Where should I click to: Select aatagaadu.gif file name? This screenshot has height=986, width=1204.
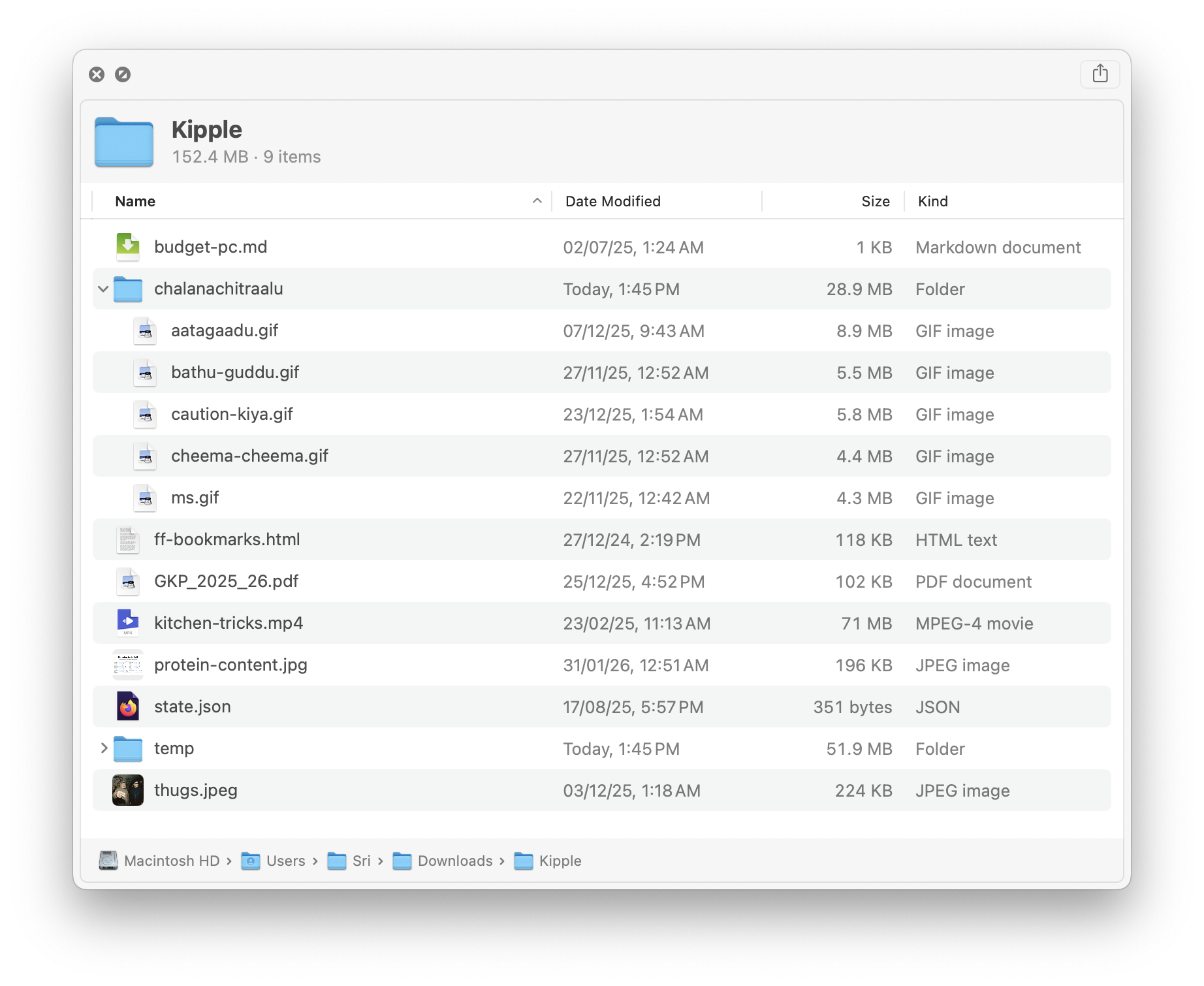(225, 330)
